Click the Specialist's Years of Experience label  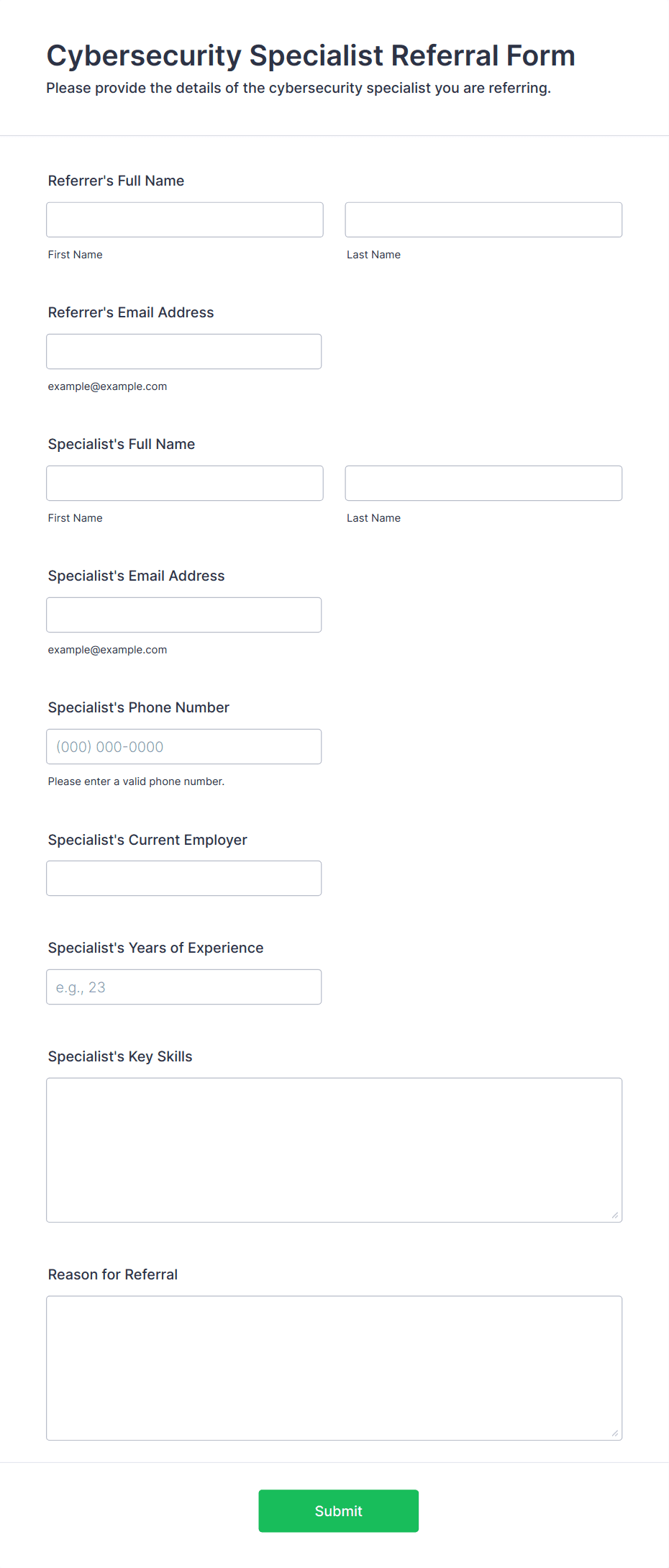[x=156, y=948]
